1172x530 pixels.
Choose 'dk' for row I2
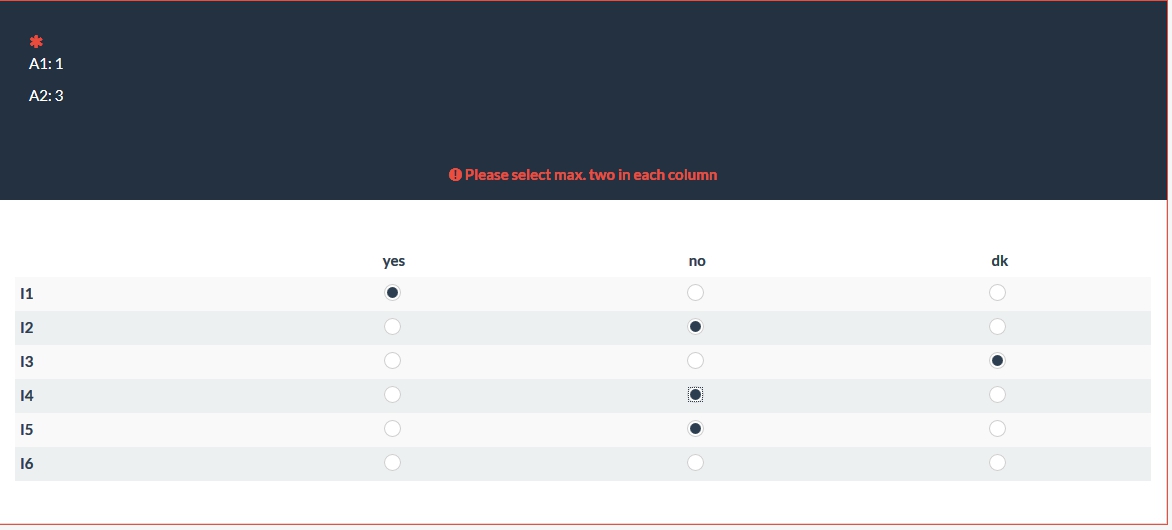(997, 327)
